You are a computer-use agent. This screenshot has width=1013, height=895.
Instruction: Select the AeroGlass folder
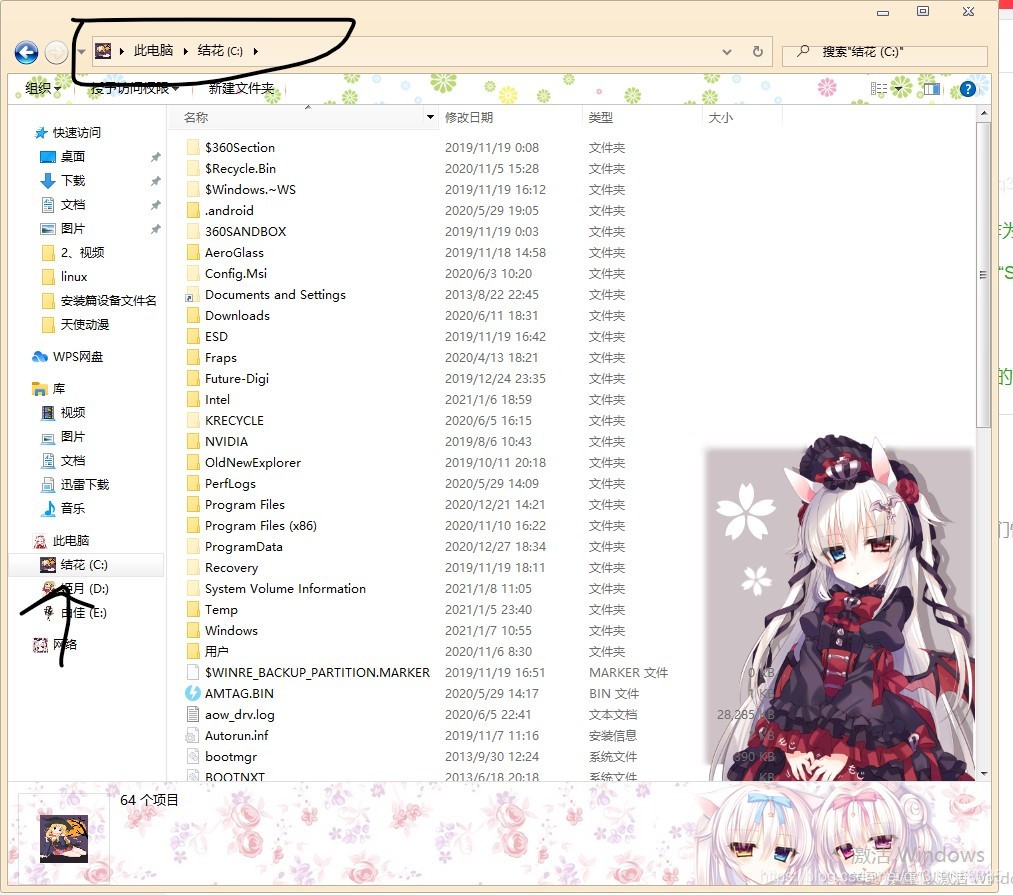(234, 253)
